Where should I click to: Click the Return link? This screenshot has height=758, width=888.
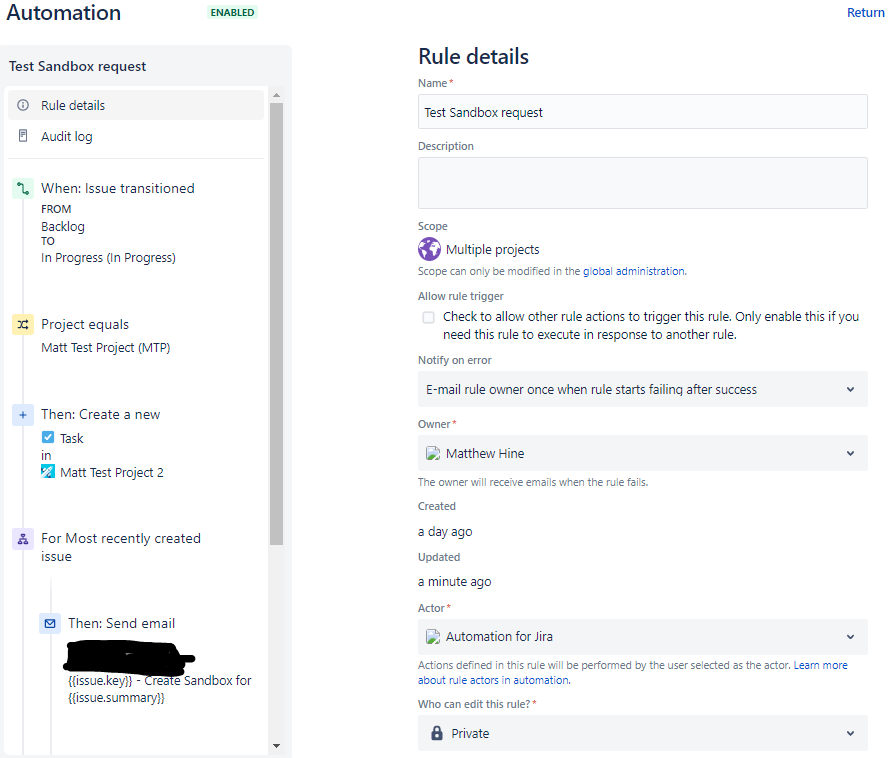[x=865, y=12]
